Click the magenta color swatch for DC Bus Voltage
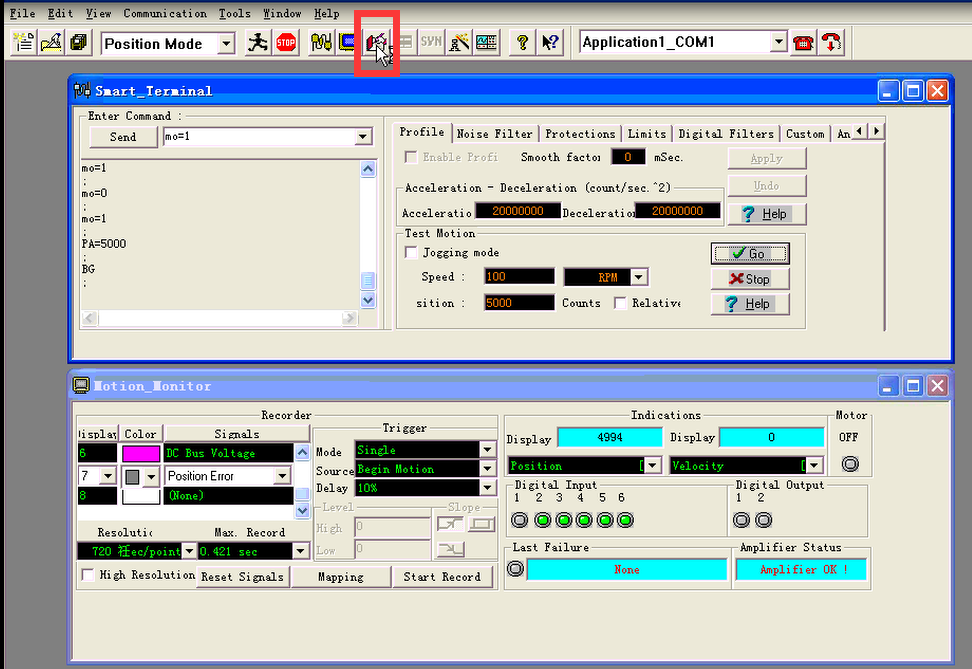Screen dimensions: 972x669 [140, 452]
